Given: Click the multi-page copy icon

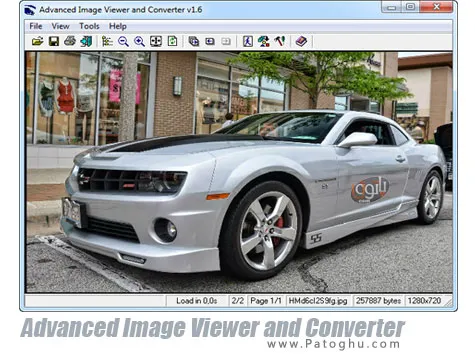Looking at the screenshot, I should [194, 41].
